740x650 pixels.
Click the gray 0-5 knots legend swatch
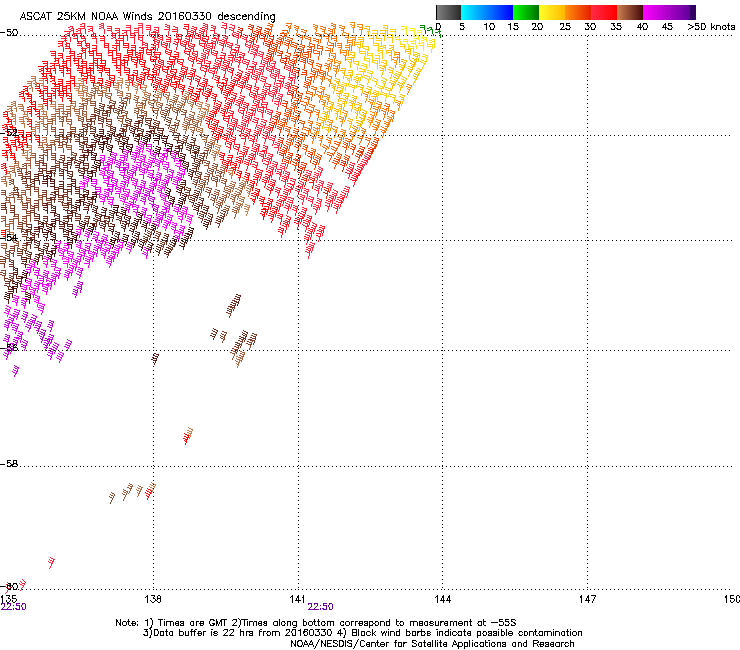pyautogui.click(x=448, y=12)
